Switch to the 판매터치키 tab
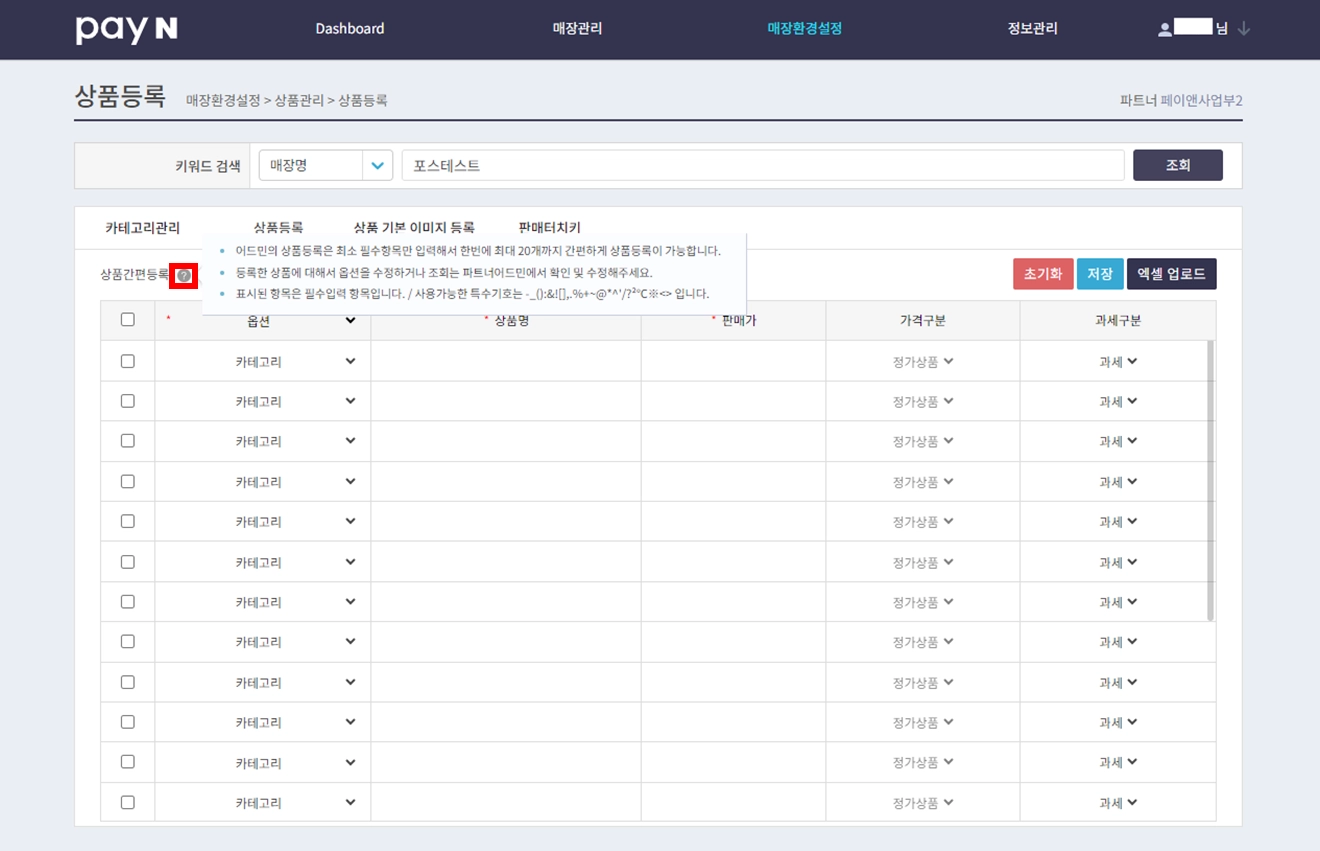 point(550,228)
